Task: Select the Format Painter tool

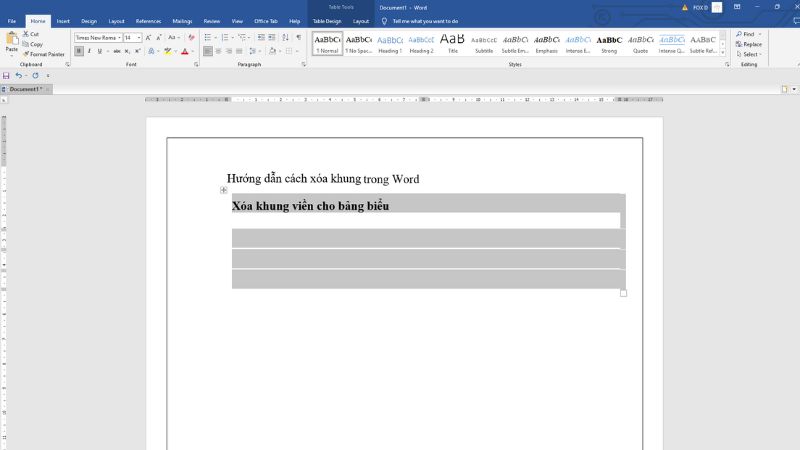Action: (44, 54)
